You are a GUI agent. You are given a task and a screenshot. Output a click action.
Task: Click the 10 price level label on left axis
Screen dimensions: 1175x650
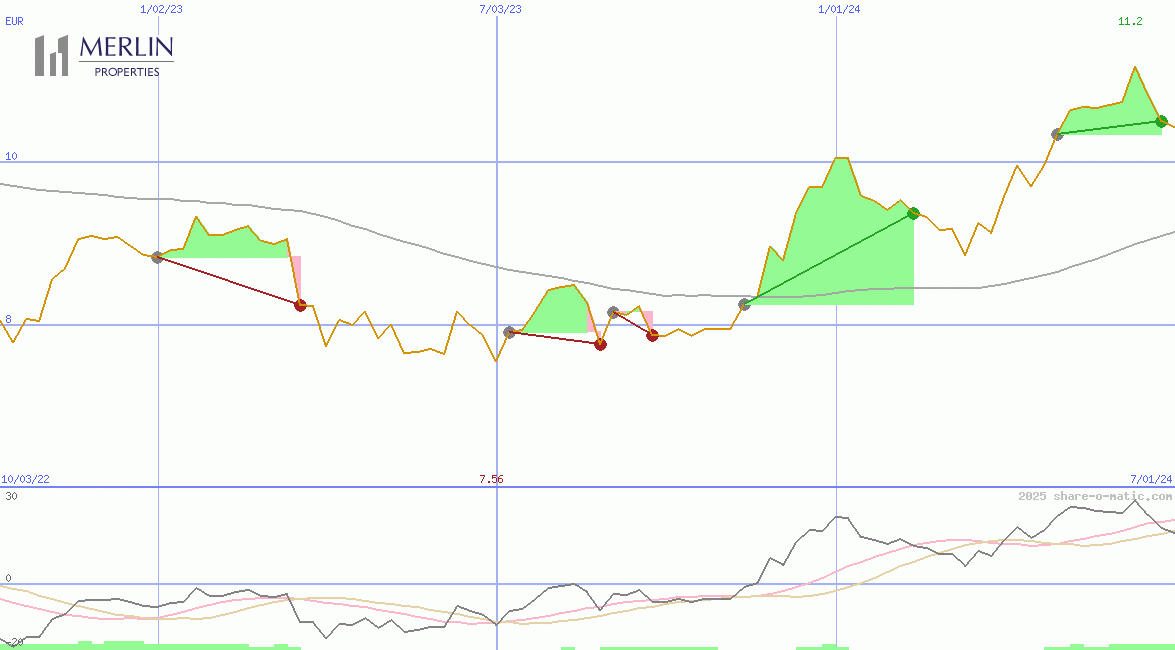[x=11, y=156]
